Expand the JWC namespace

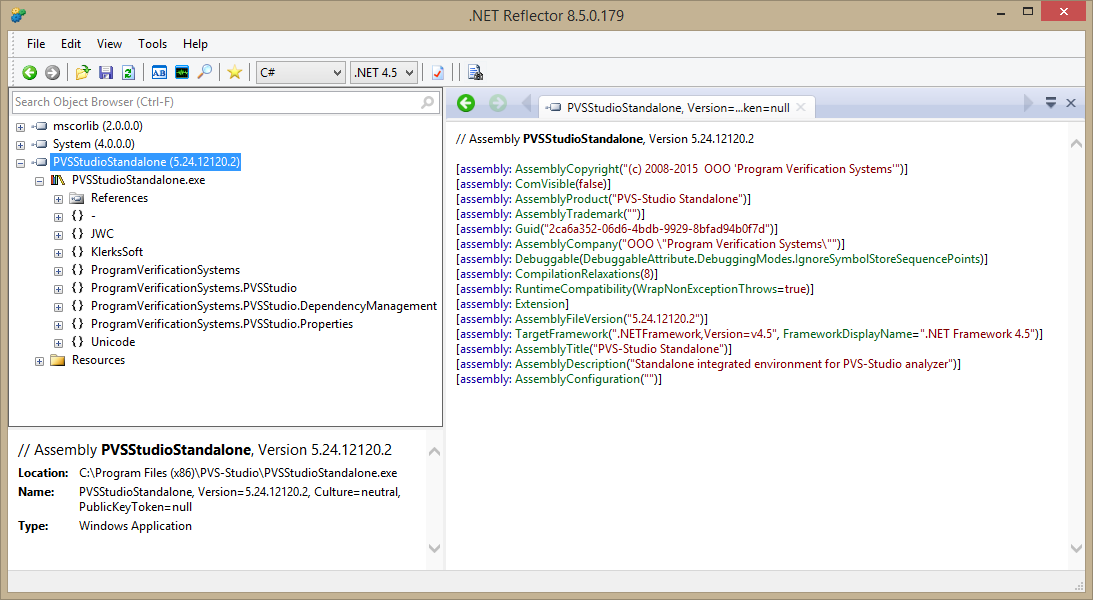(x=58, y=235)
